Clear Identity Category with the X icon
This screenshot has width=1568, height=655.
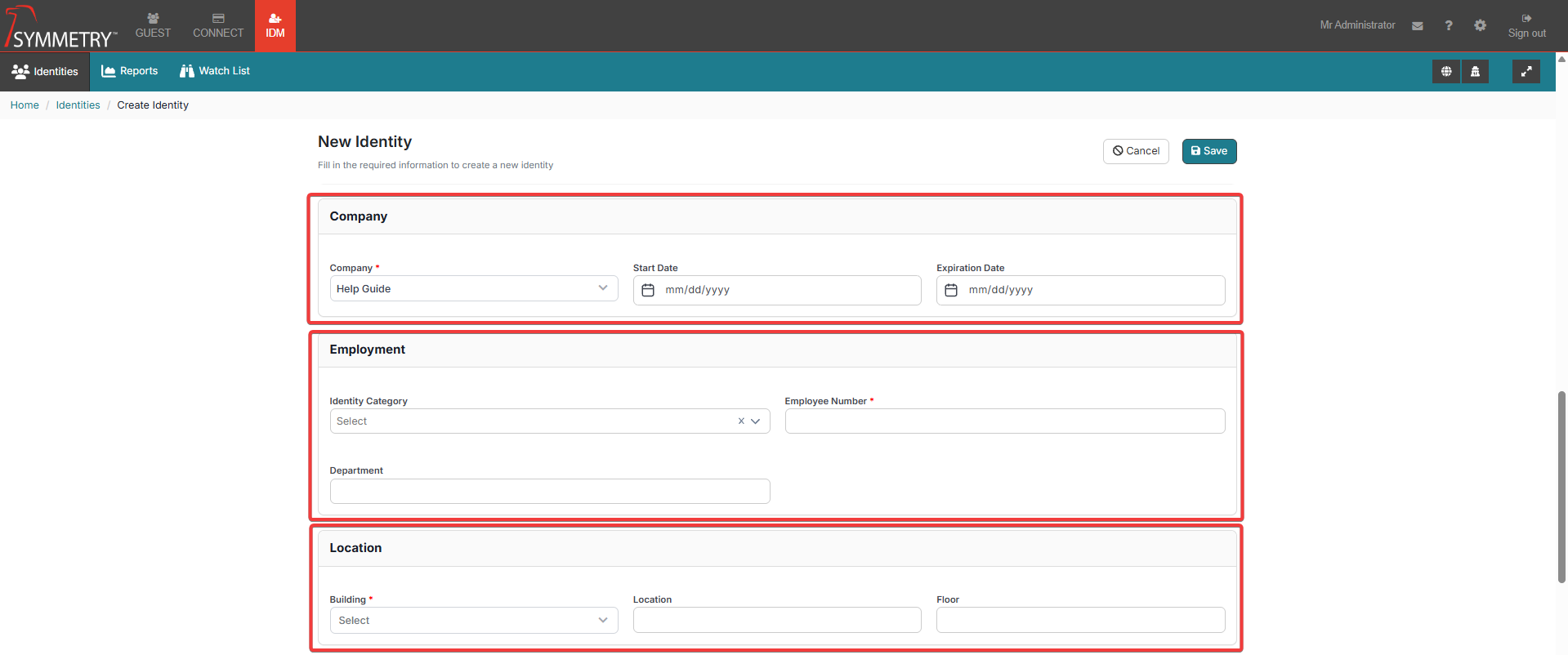(741, 421)
